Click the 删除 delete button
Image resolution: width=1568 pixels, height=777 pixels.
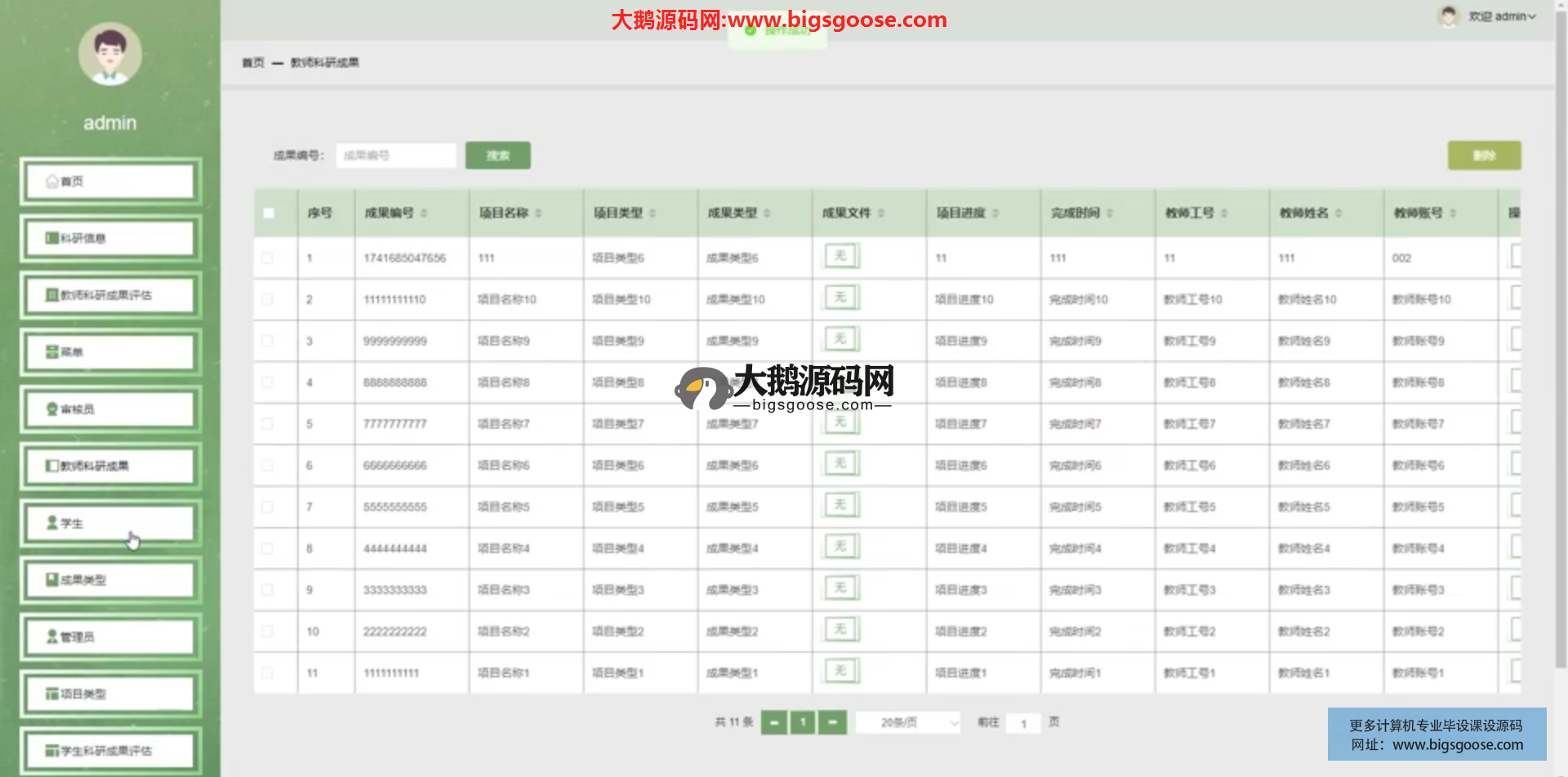click(x=1484, y=155)
